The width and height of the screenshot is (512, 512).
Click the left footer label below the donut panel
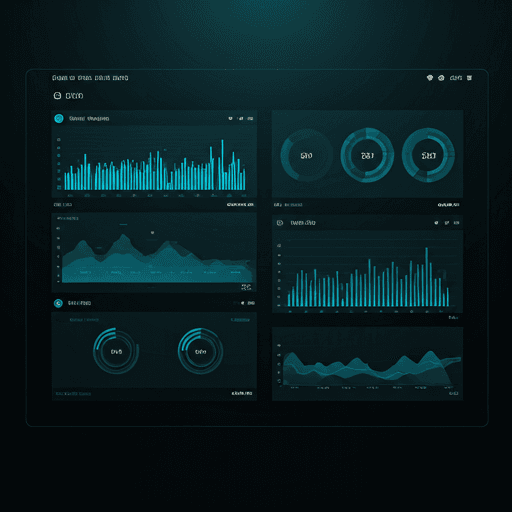(288, 205)
